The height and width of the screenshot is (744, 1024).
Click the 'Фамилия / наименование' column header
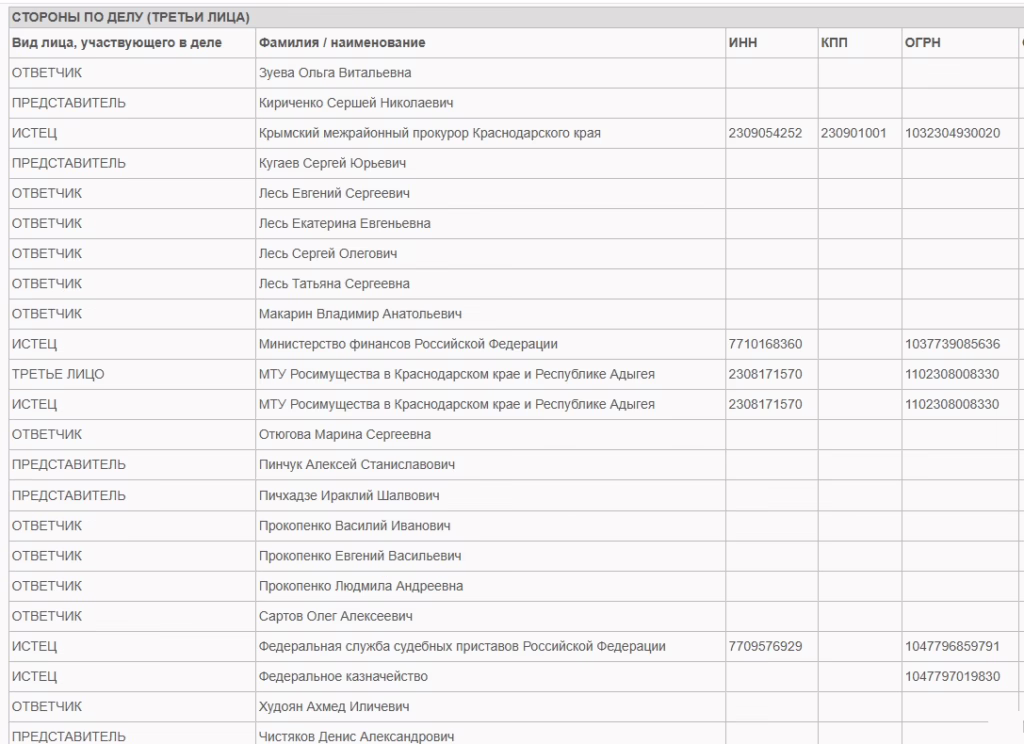point(342,43)
